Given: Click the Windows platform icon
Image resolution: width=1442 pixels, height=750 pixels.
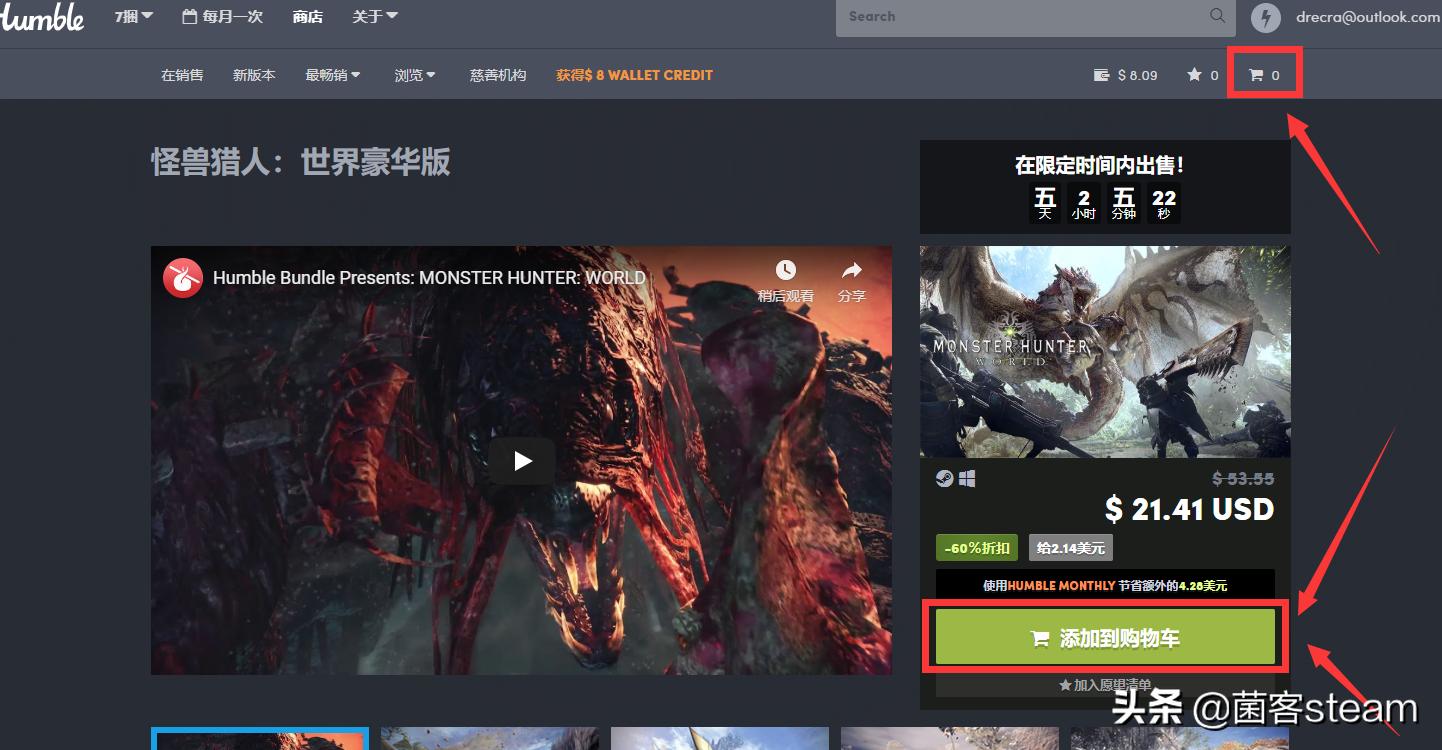Looking at the screenshot, I should tap(967, 479).
